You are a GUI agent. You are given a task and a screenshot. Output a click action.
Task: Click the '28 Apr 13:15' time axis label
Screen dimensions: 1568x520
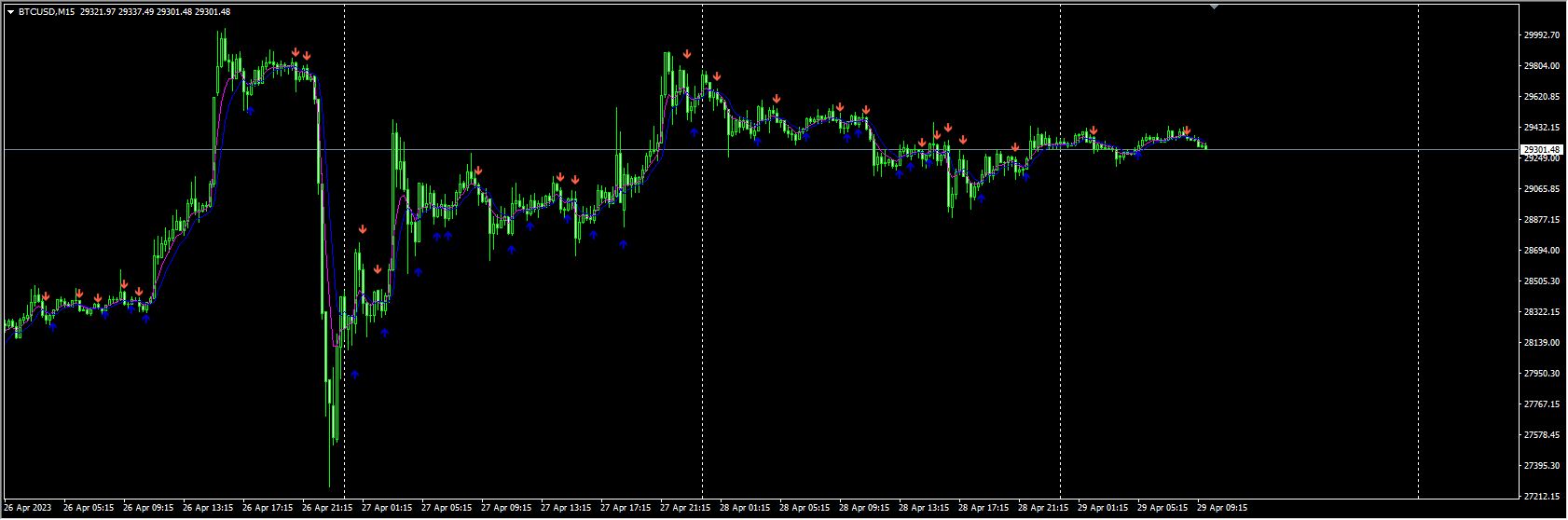point(923,509)
